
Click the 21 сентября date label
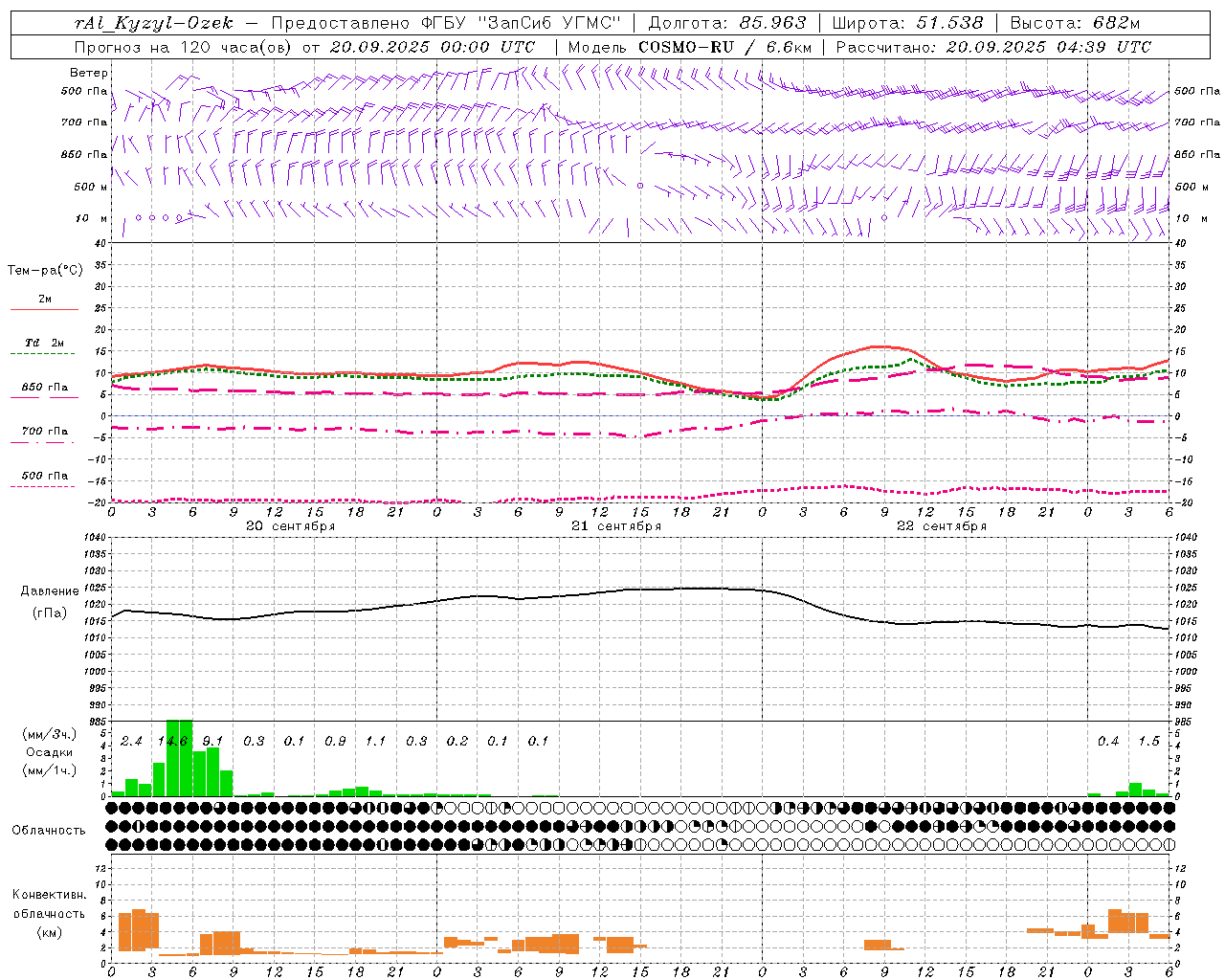point(616,526)
